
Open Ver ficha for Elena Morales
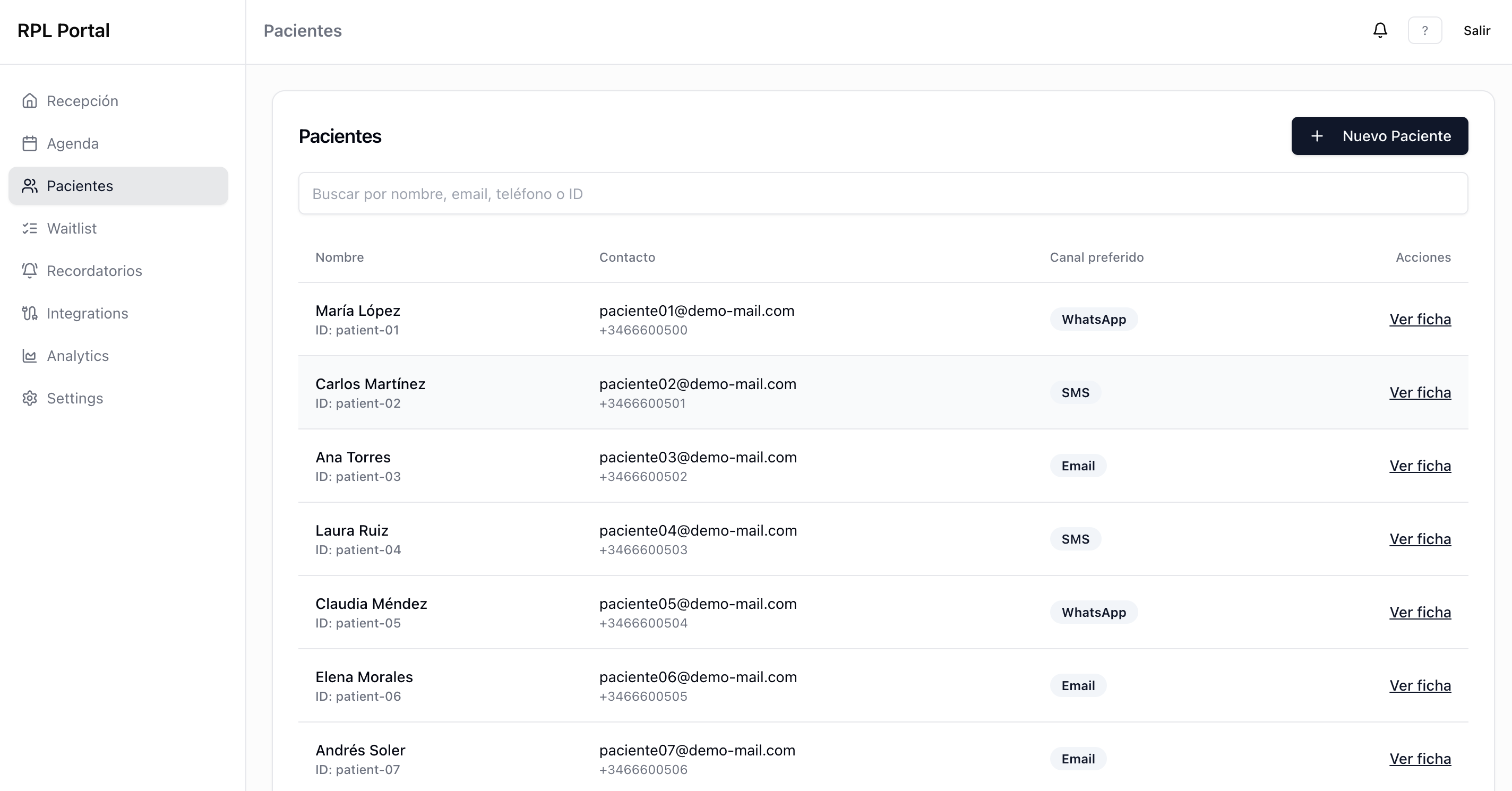click(1420, 685)
